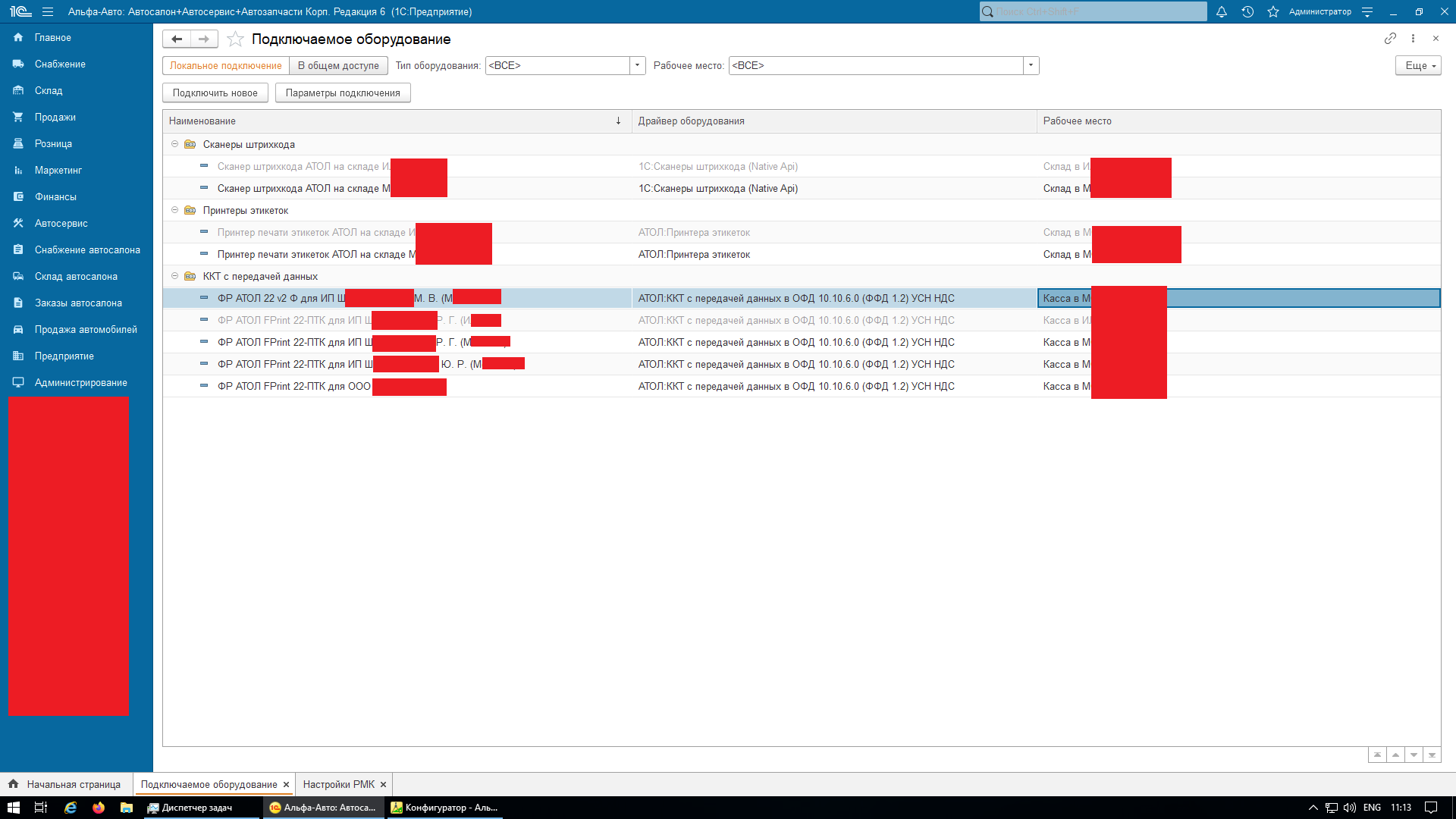This screenshot has width=1456, height=819.
Task: Select active Принтер печати этикеток на складе М row
Action: tap(802, 254)
